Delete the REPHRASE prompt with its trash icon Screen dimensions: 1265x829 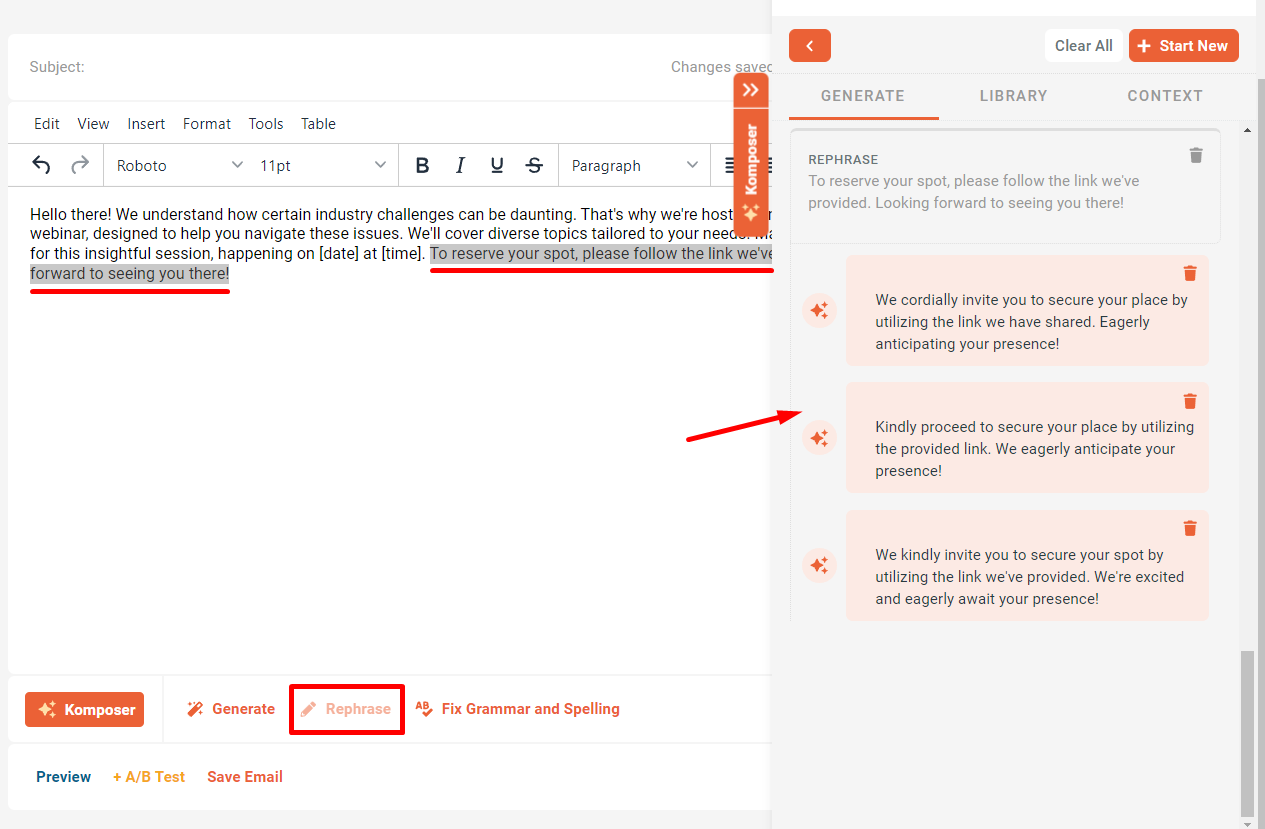click(x=1196, y=155)
